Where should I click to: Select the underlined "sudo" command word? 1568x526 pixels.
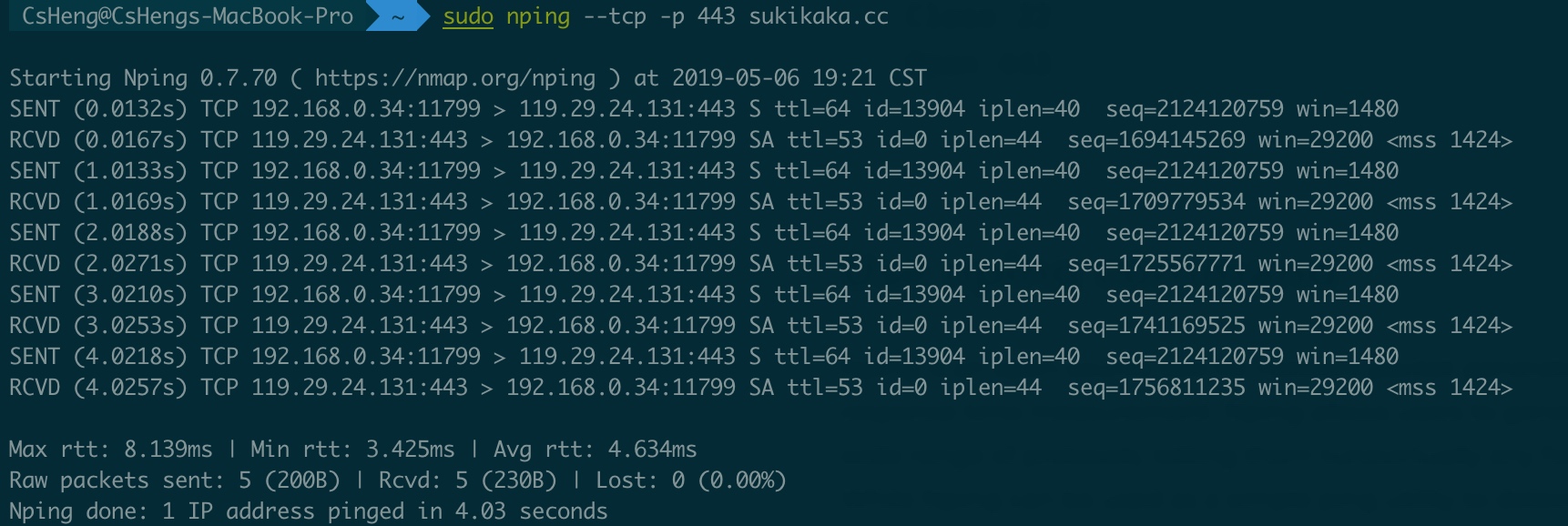(x=467, y=16)
